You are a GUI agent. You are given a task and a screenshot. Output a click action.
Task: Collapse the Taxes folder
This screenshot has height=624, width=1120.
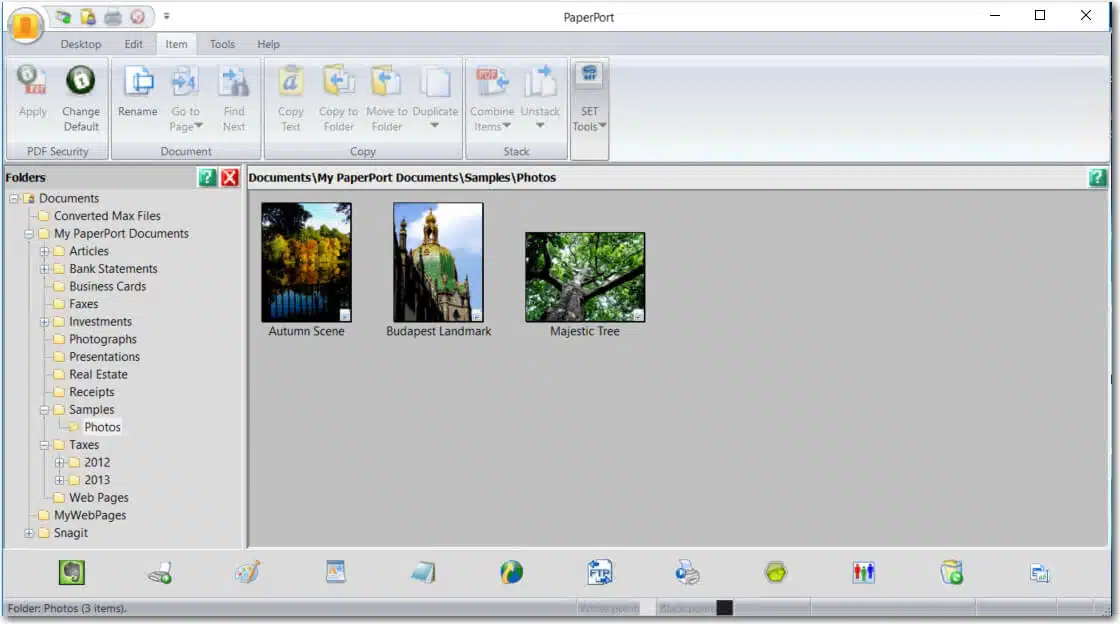(44, 445)
